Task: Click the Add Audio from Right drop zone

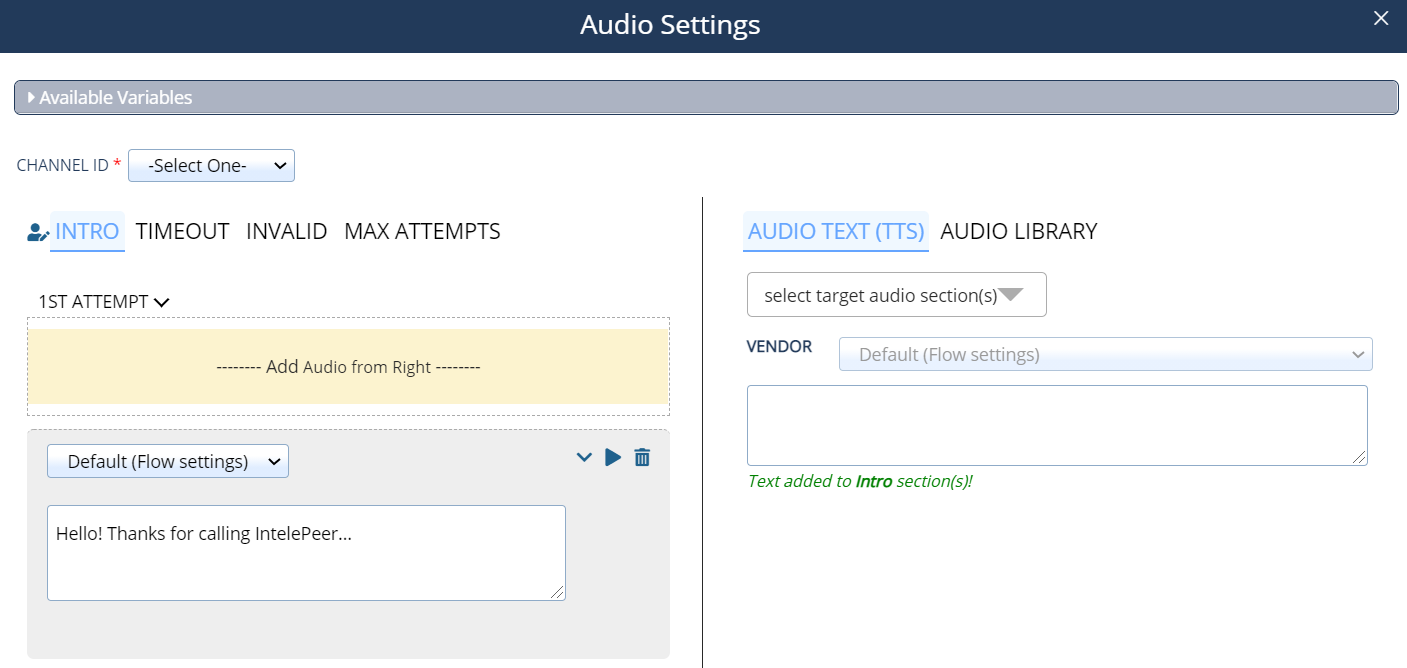Action: [348, 367]
